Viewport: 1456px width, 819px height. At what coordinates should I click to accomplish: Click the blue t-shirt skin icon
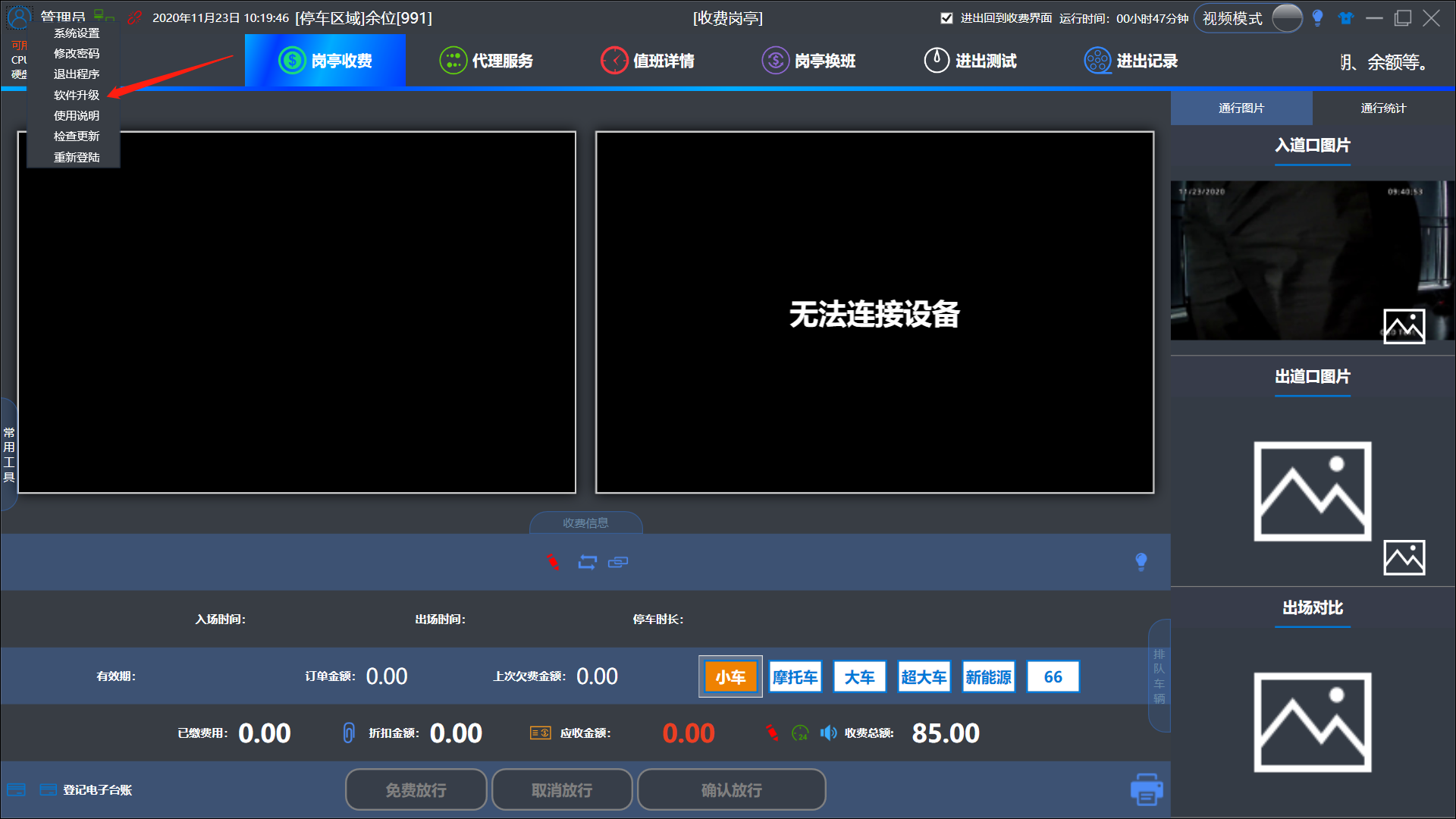pos(1346,17)
